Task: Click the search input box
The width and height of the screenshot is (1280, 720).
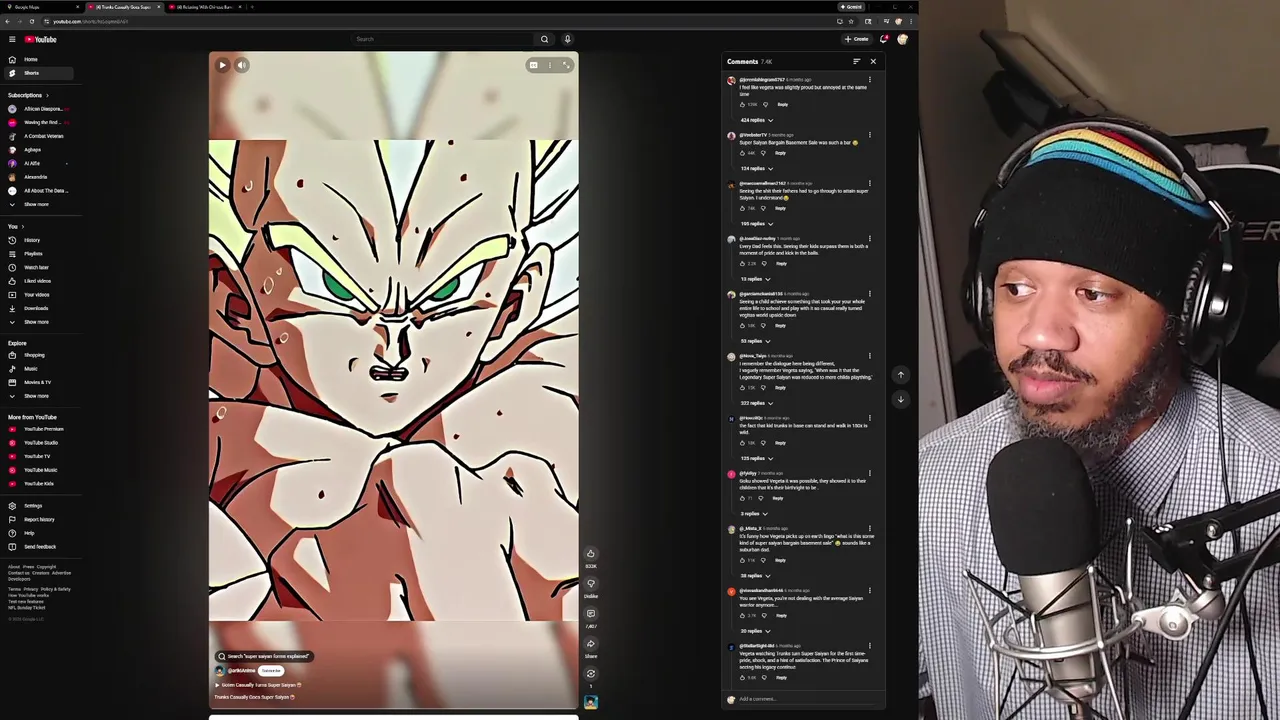Action: (x=445, y=39)
